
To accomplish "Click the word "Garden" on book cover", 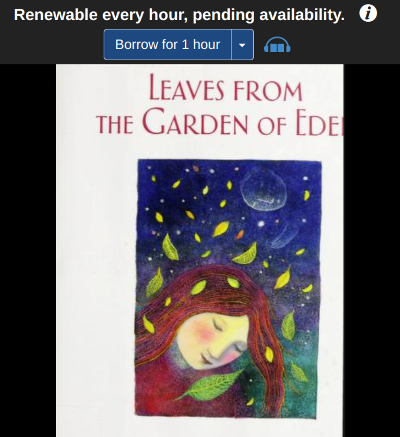I will pyautogui.click(x=195, y=121).
